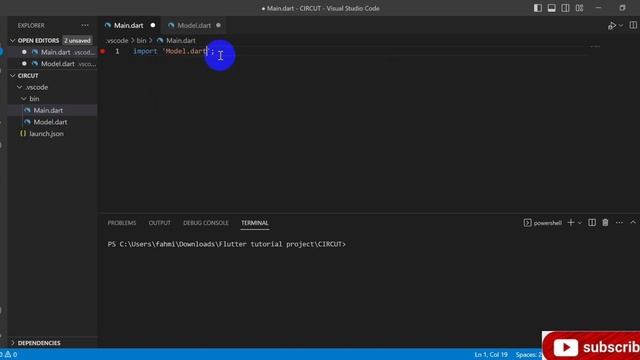Click the 2 unsaved badge

(x=77, y=40)
